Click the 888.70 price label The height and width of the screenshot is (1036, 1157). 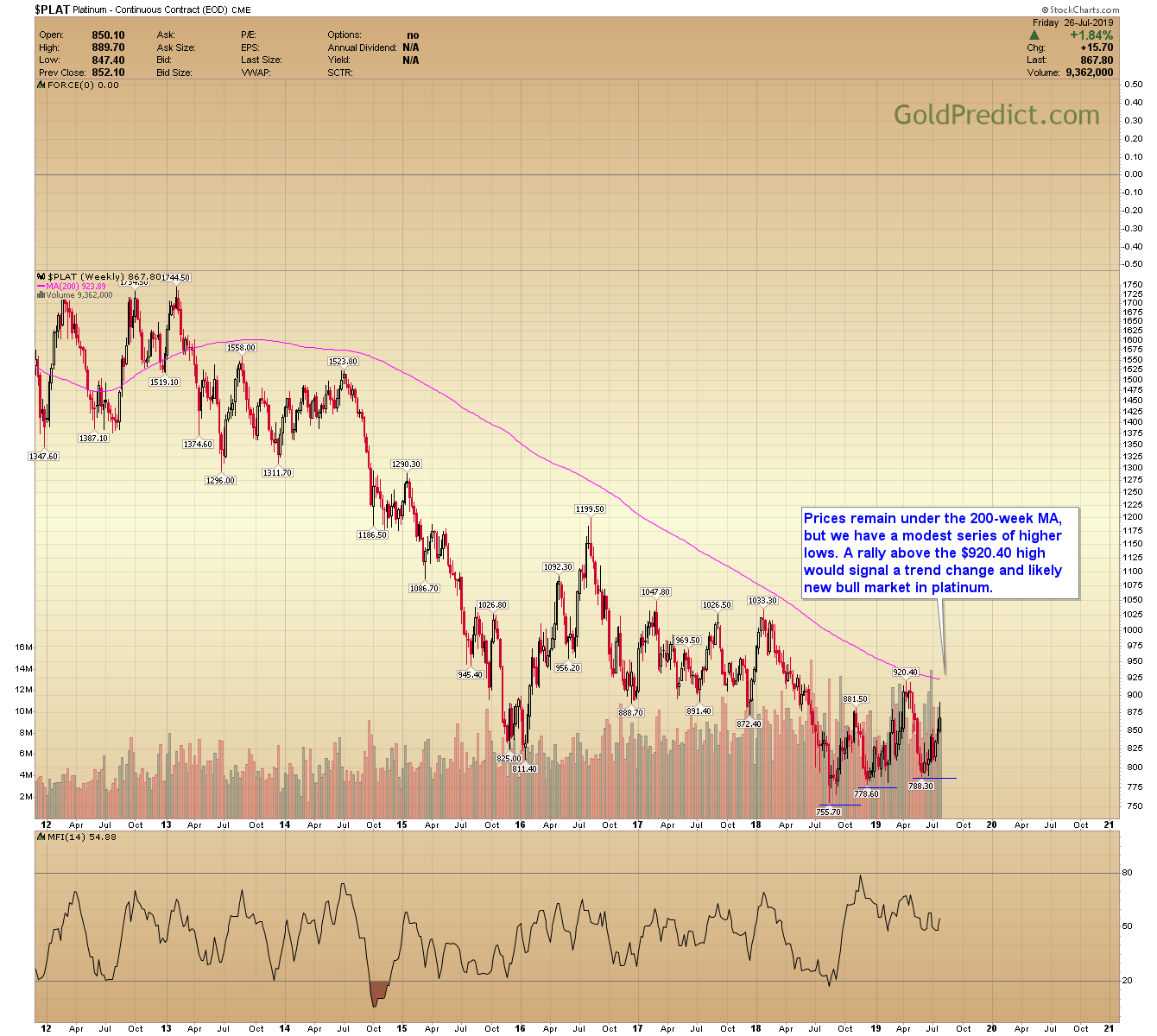point(631,712)
